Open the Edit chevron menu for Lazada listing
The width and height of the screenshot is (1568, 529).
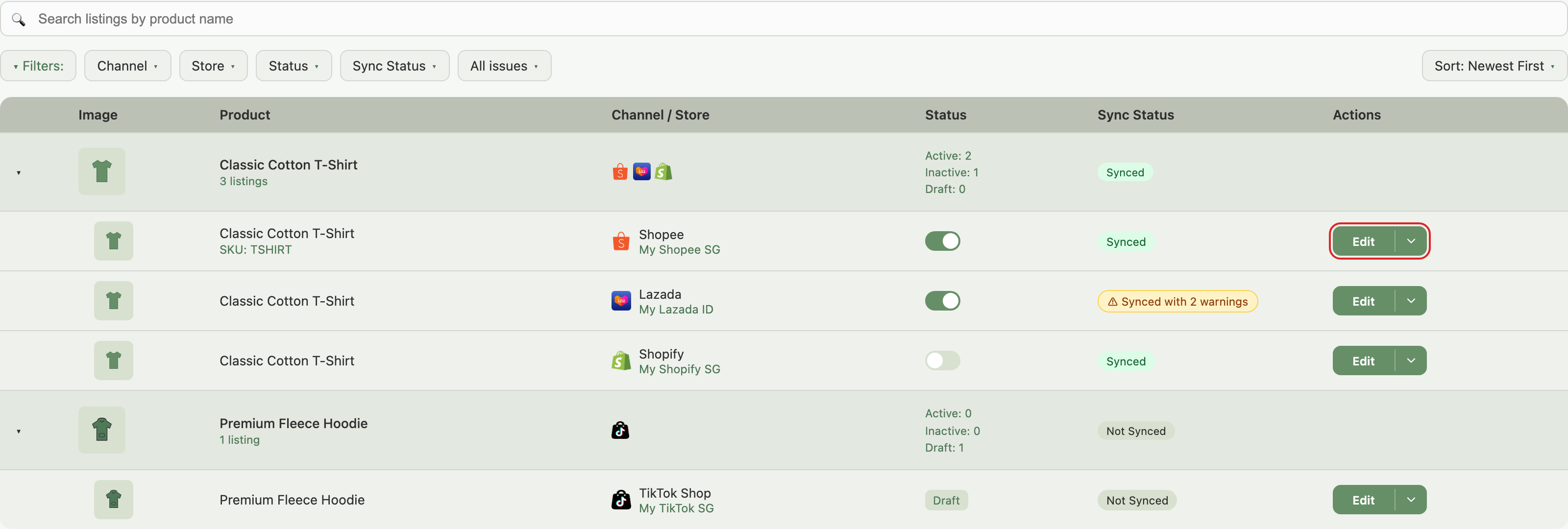point(1411,301)
